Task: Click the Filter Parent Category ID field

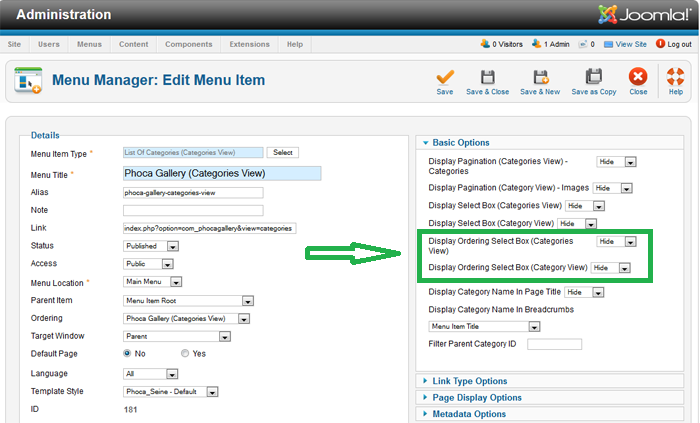Action: [554, 344]
